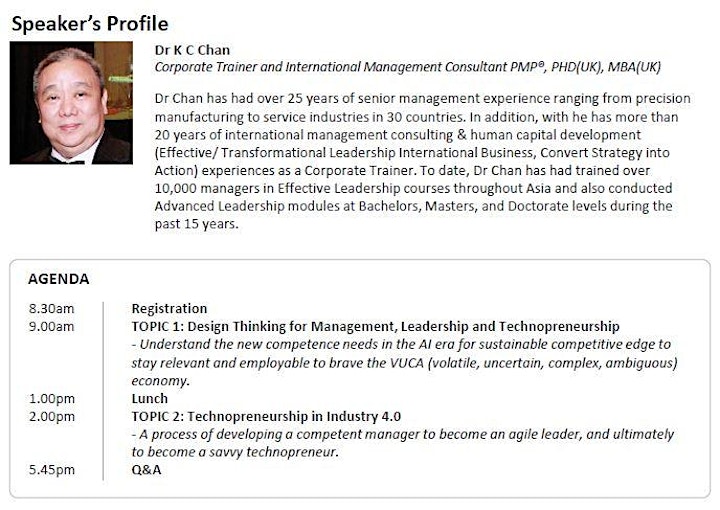
Task: Click the Q&A agenda item
Action: (146, 470)
